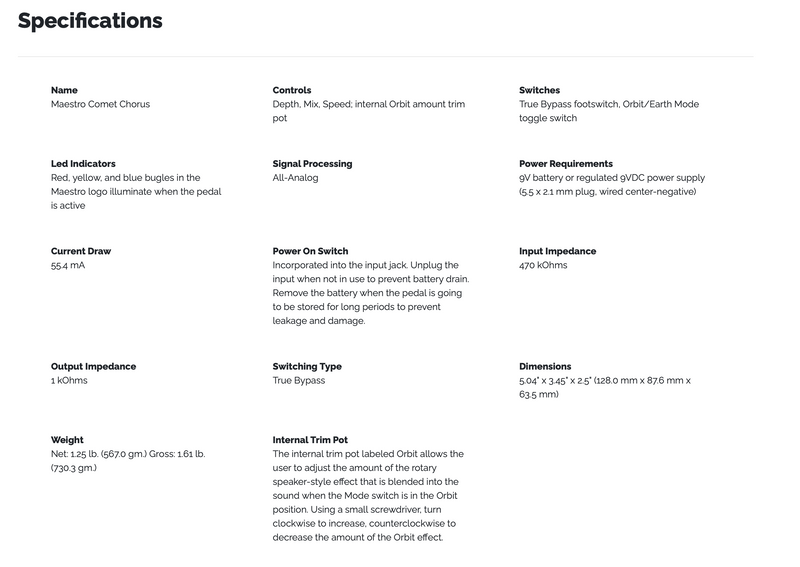This screenshot has height=567, width=800.
Task: Click the Power Requirements label
Action: coord(566,164)
